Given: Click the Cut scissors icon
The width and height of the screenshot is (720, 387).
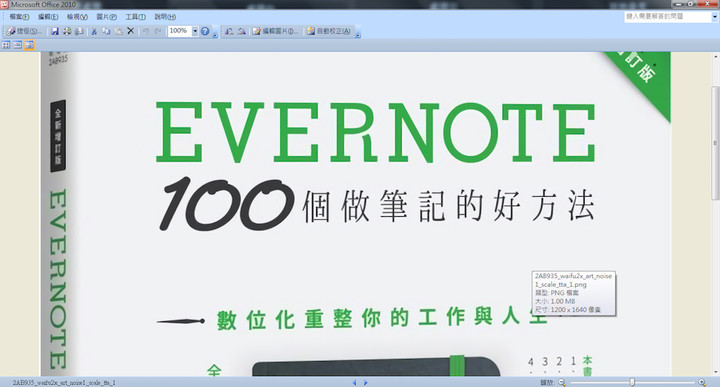Looking at the screenshot, I should click(x=94, y=31).
